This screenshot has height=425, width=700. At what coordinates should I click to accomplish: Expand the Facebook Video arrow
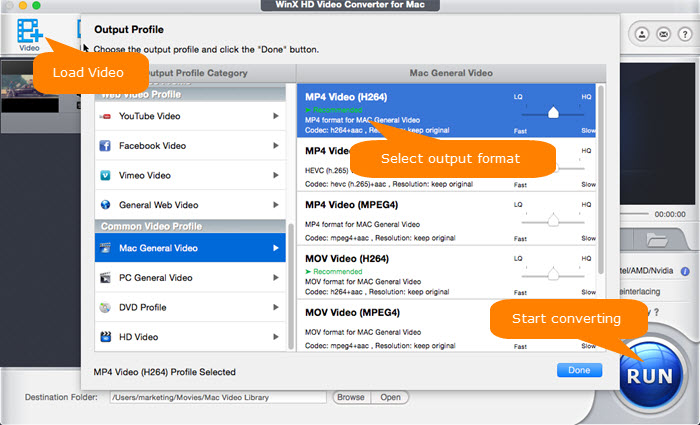click(276, 146)
